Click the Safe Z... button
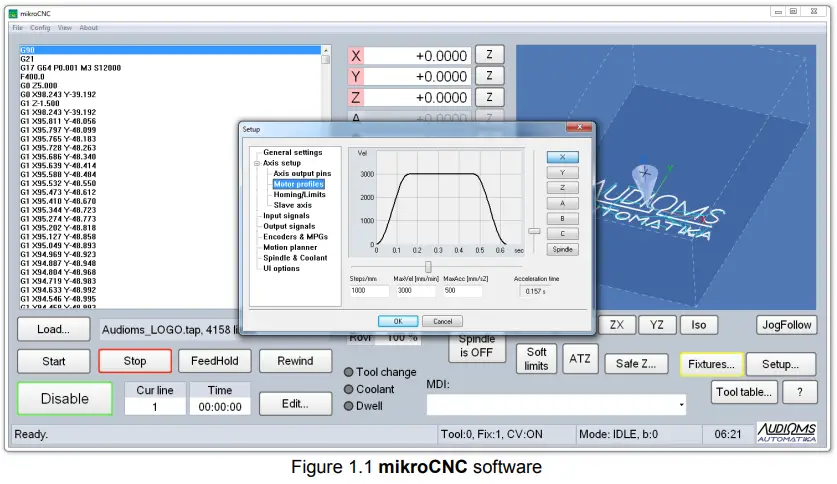 (636, 364)
